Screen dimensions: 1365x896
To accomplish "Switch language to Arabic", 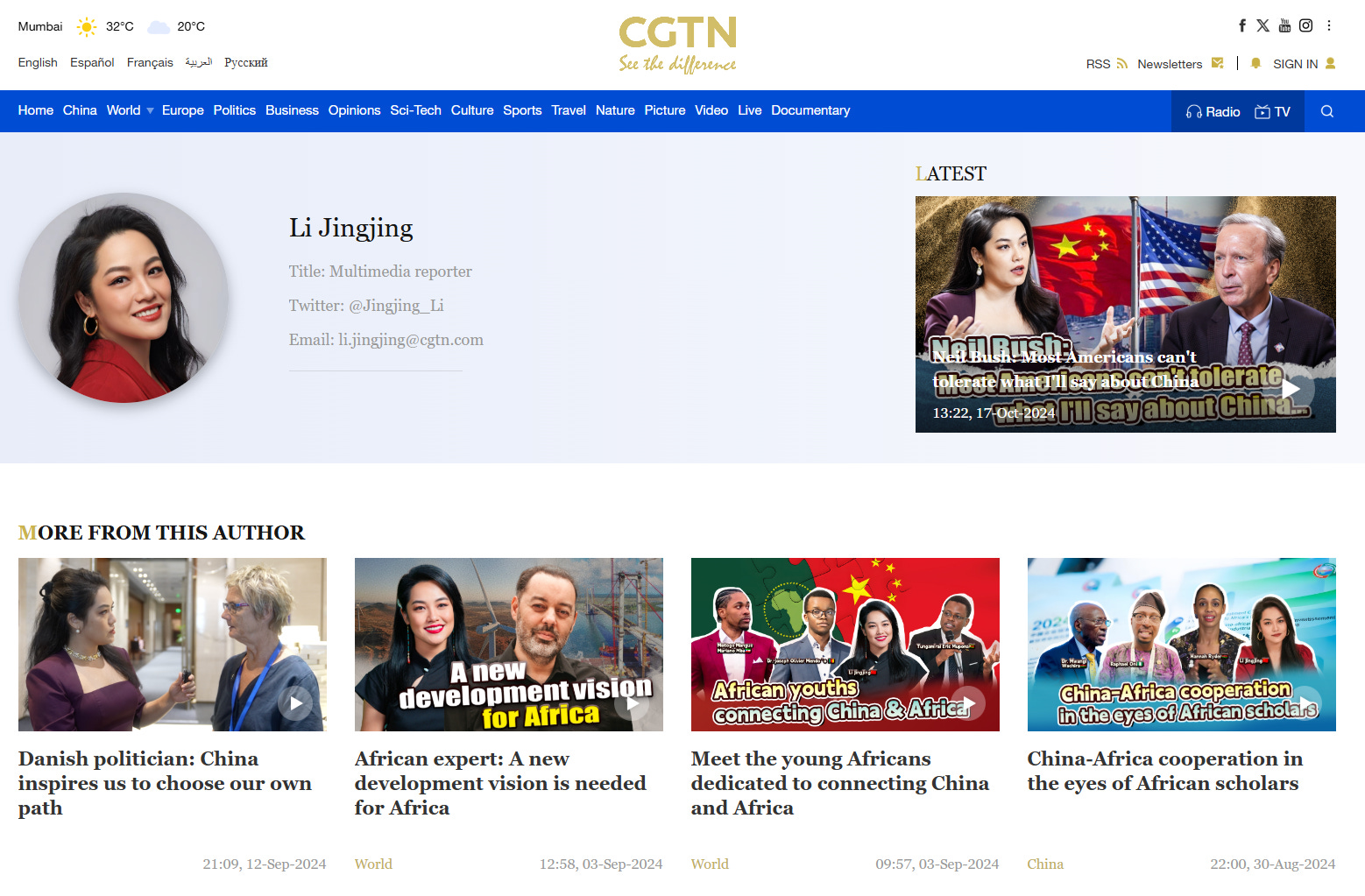I will pyautogui.click(x=199, y=62).
